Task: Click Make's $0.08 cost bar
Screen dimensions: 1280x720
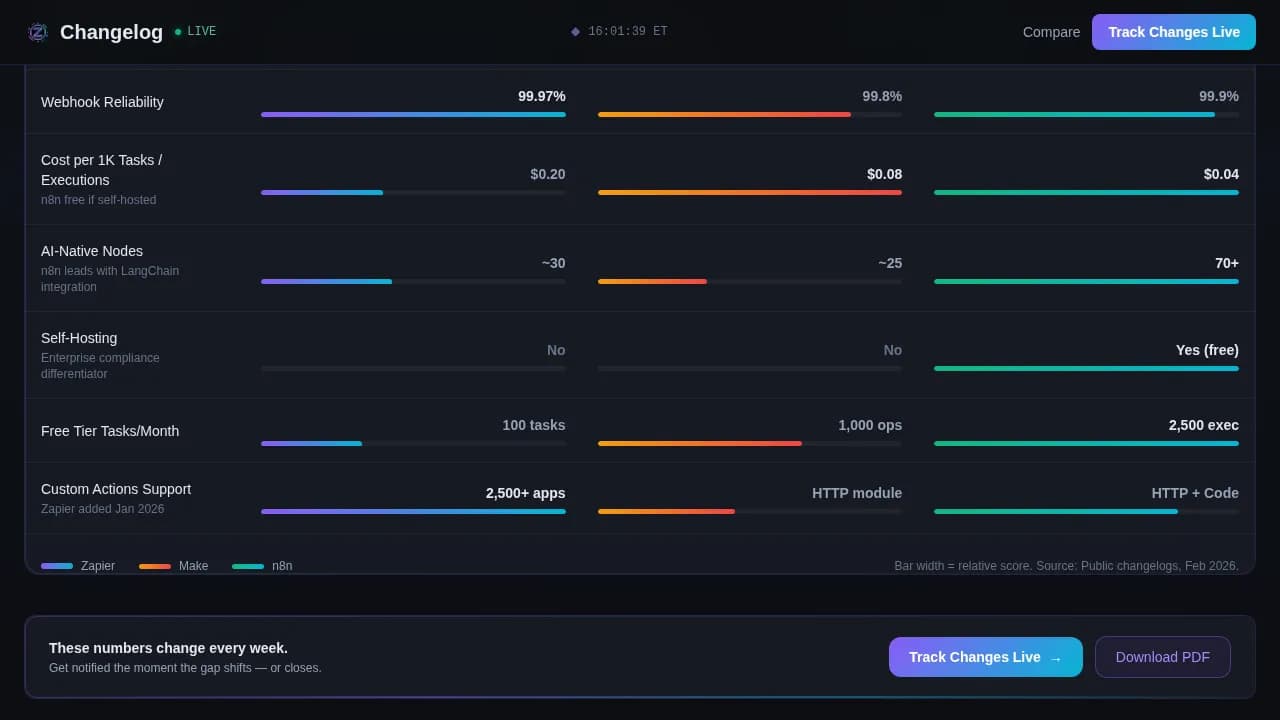Action: tap(749, 192)
